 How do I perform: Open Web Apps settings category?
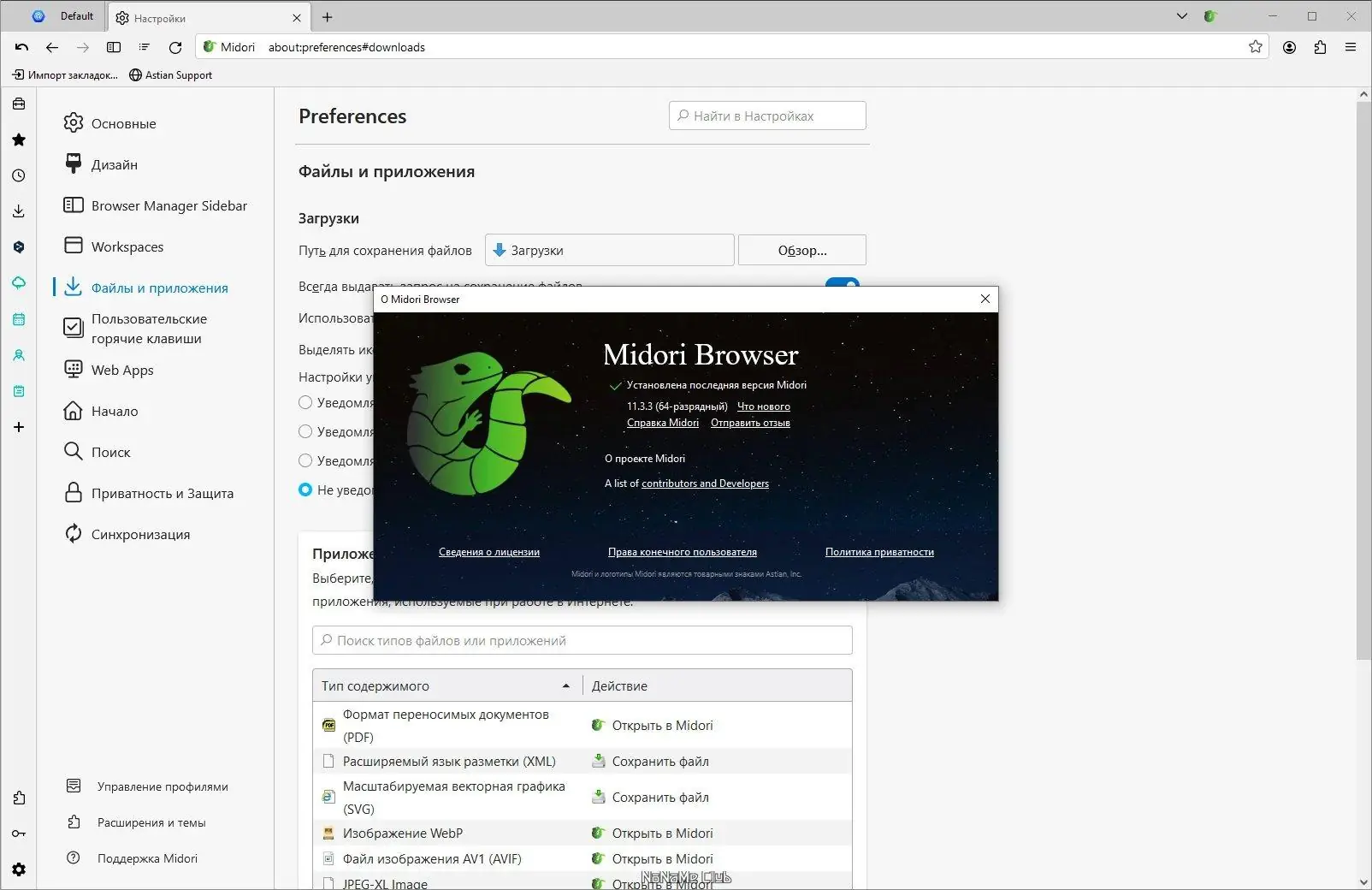coord(108,370)
